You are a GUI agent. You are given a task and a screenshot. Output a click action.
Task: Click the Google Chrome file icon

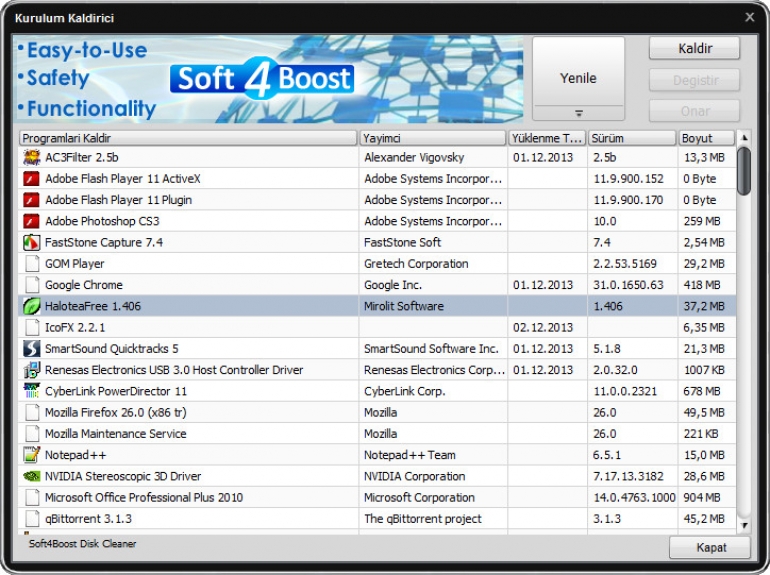pos(32,285)
